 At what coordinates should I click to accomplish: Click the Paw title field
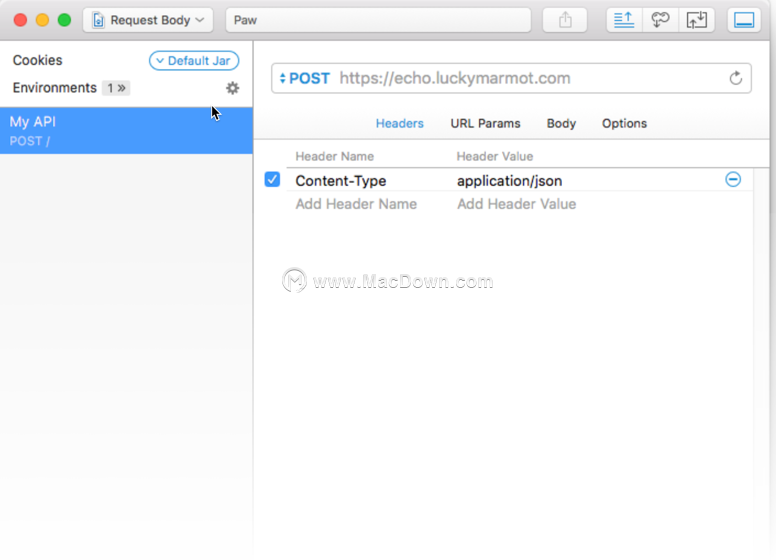(x=378, y=20)
